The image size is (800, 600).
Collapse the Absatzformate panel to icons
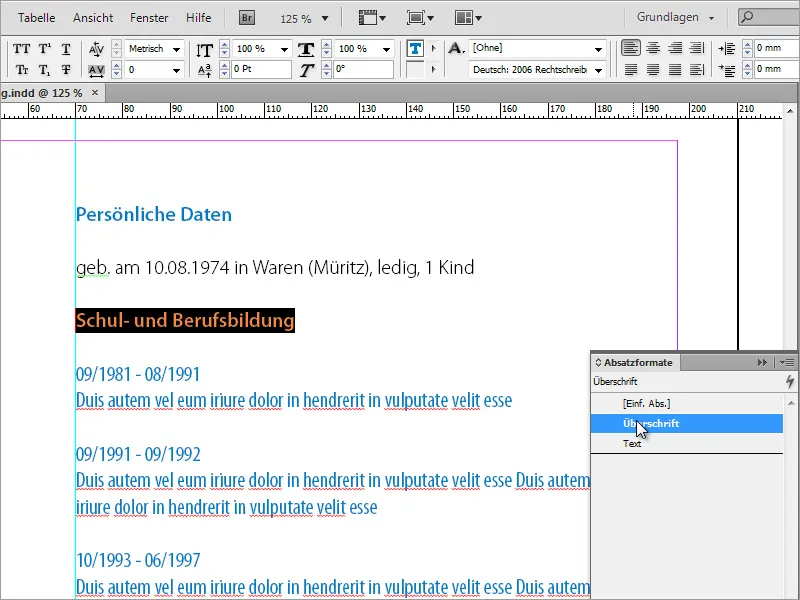(x=762, y=362)
